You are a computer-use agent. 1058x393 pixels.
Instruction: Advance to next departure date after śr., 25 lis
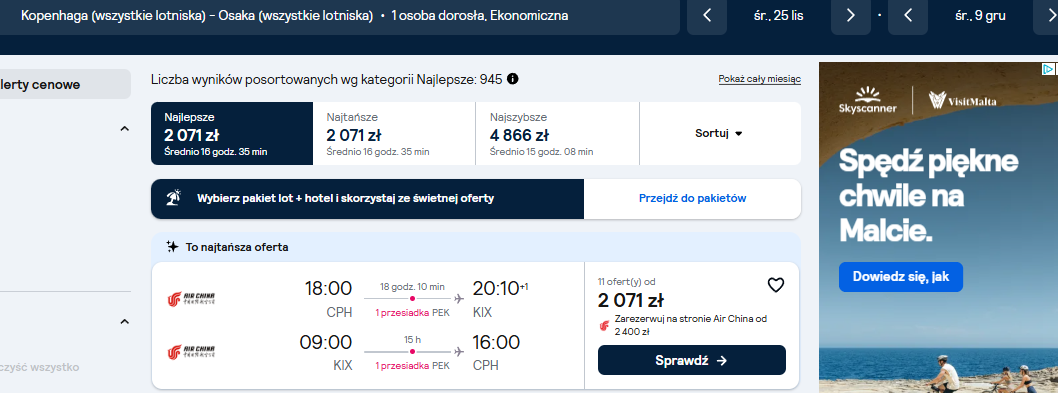click(x=851, y=16)
